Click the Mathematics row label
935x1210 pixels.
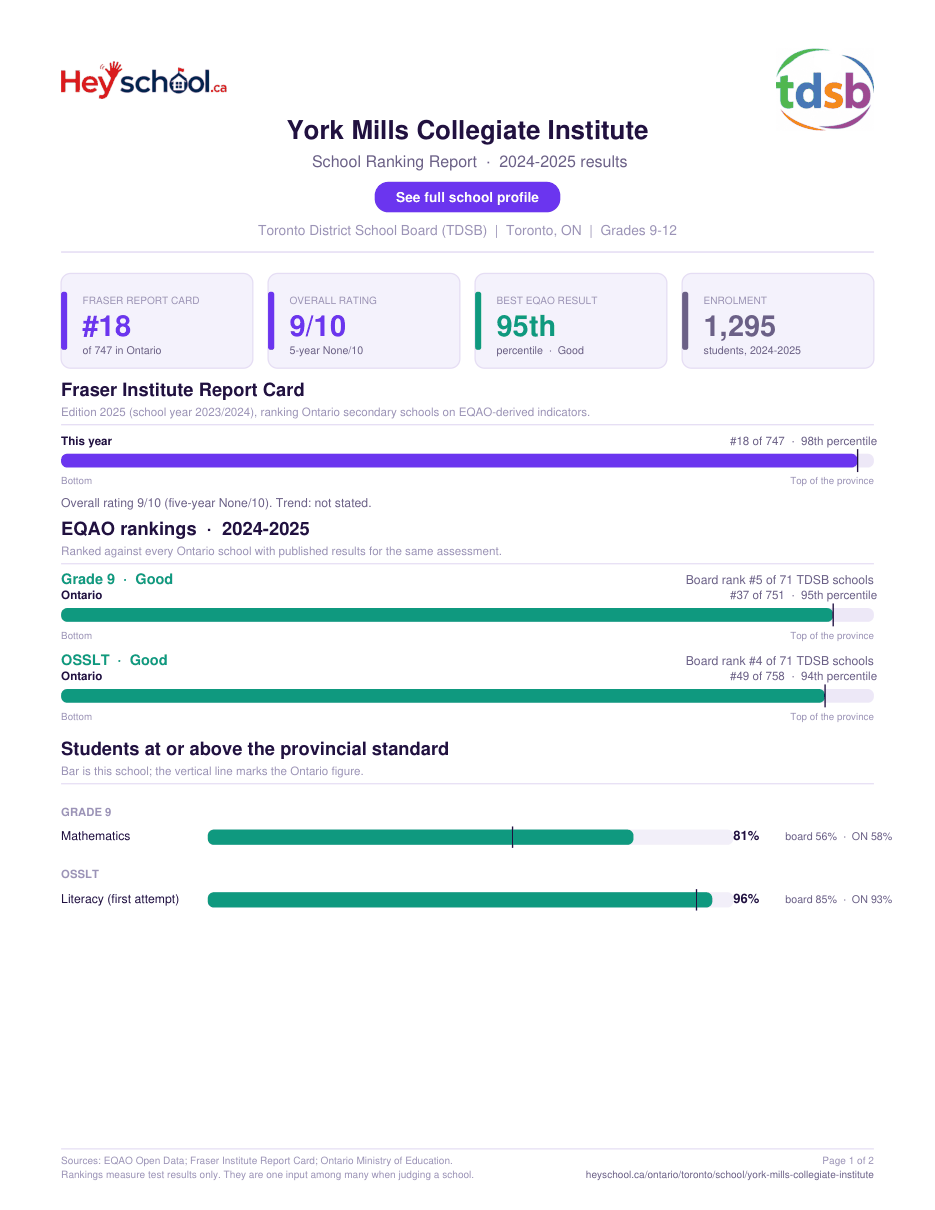click(x=96, y=836)
